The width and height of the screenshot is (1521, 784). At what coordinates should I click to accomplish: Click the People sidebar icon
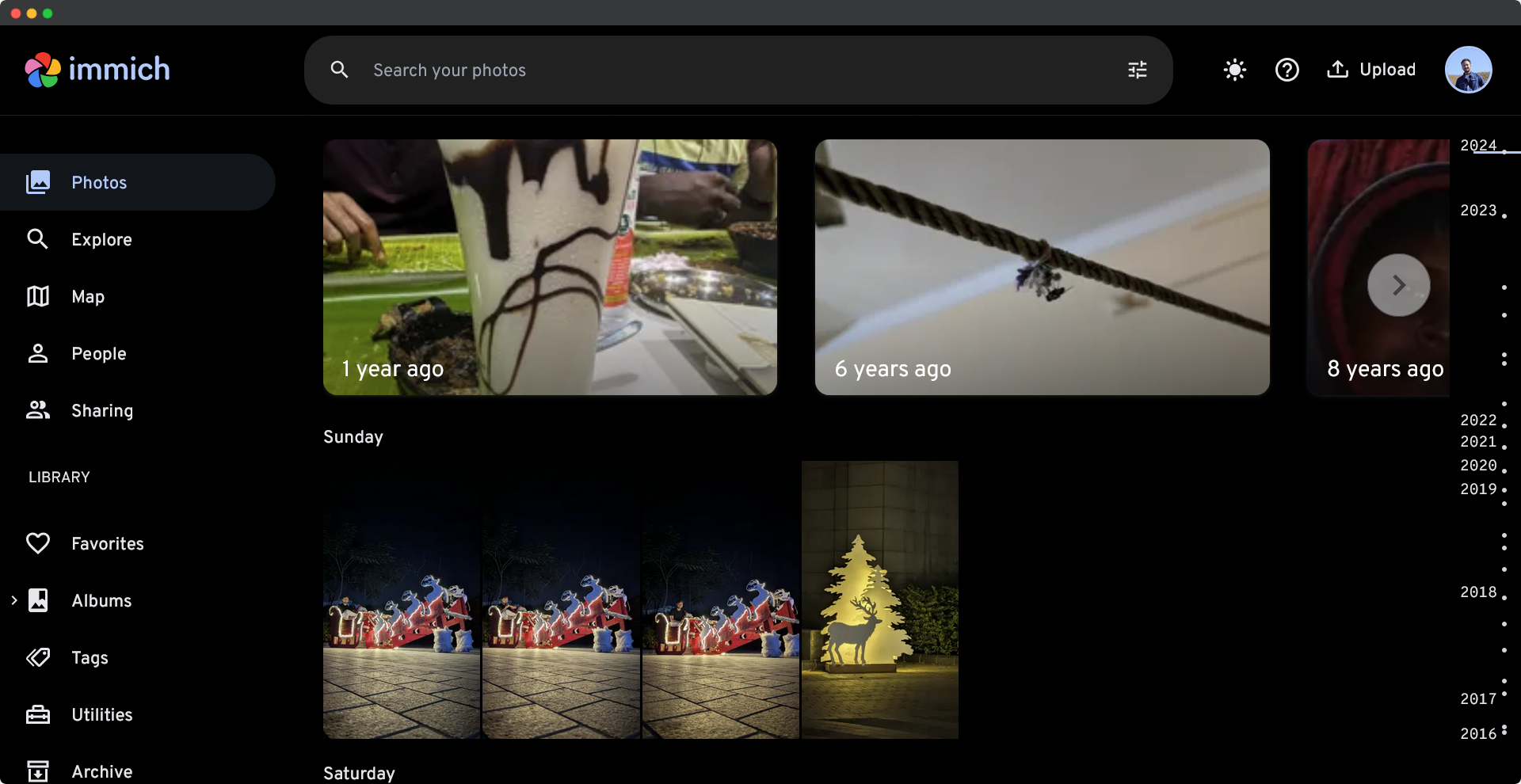(38, 353)
